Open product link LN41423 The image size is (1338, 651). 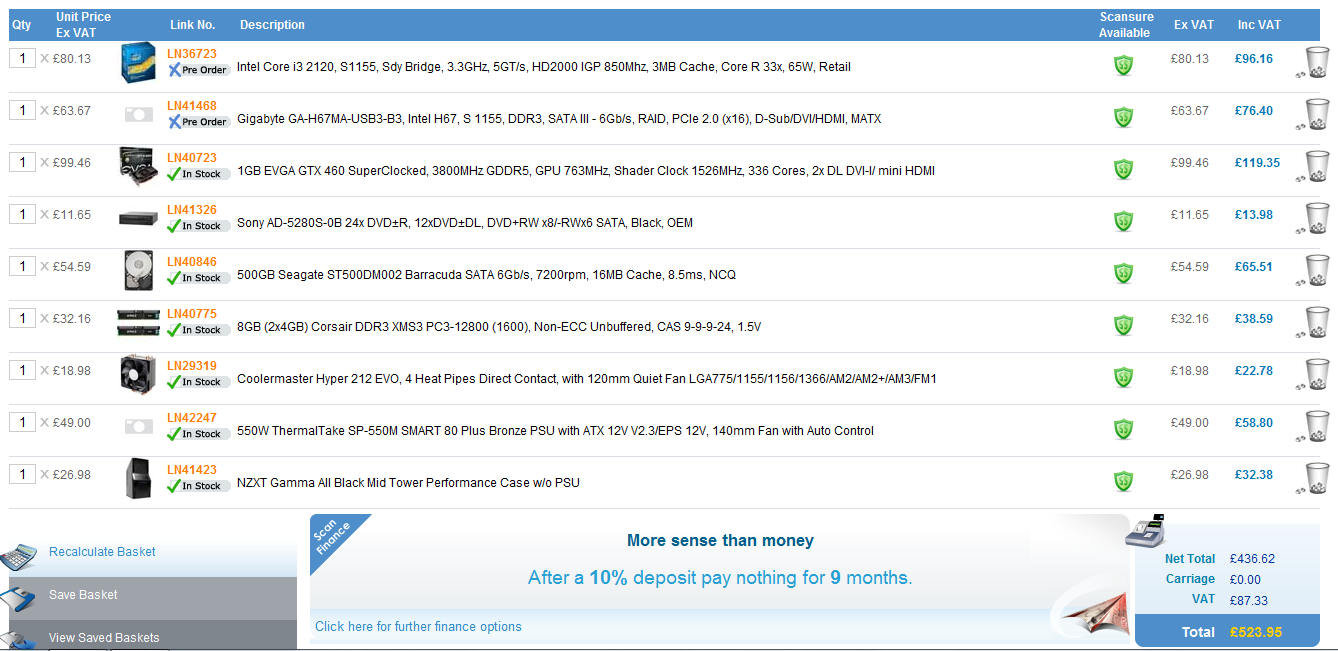(192, 470)
